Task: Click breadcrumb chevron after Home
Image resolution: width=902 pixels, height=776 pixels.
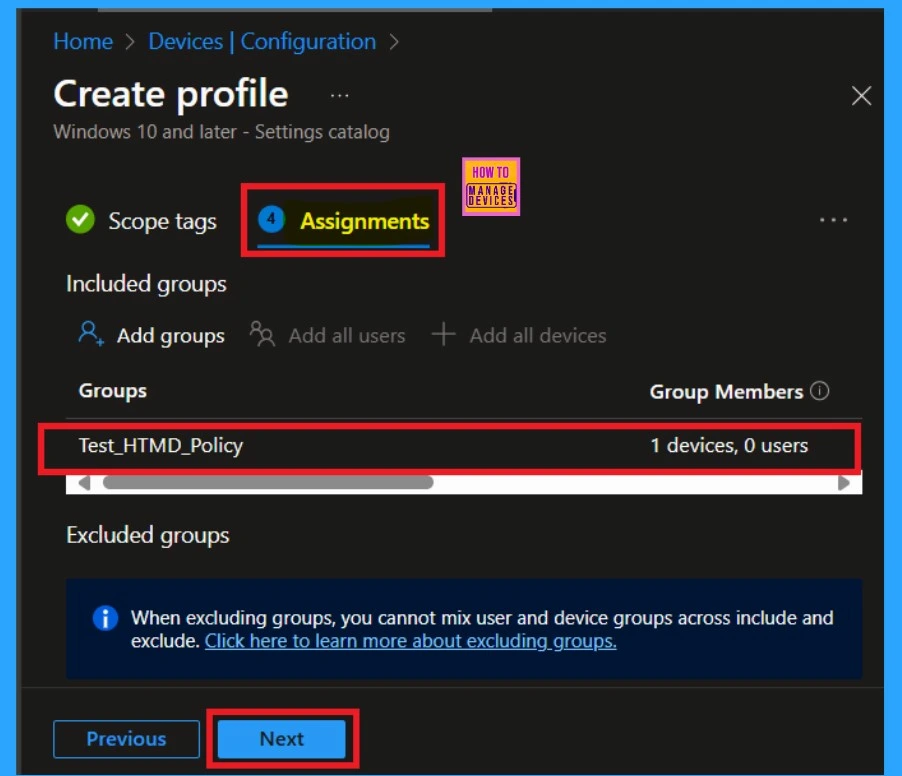Action: 130,42
